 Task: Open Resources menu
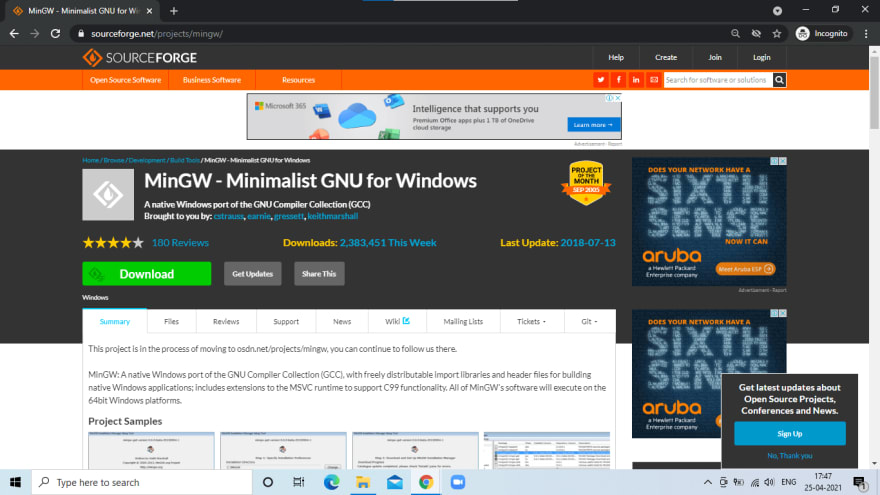pos(298,80)
